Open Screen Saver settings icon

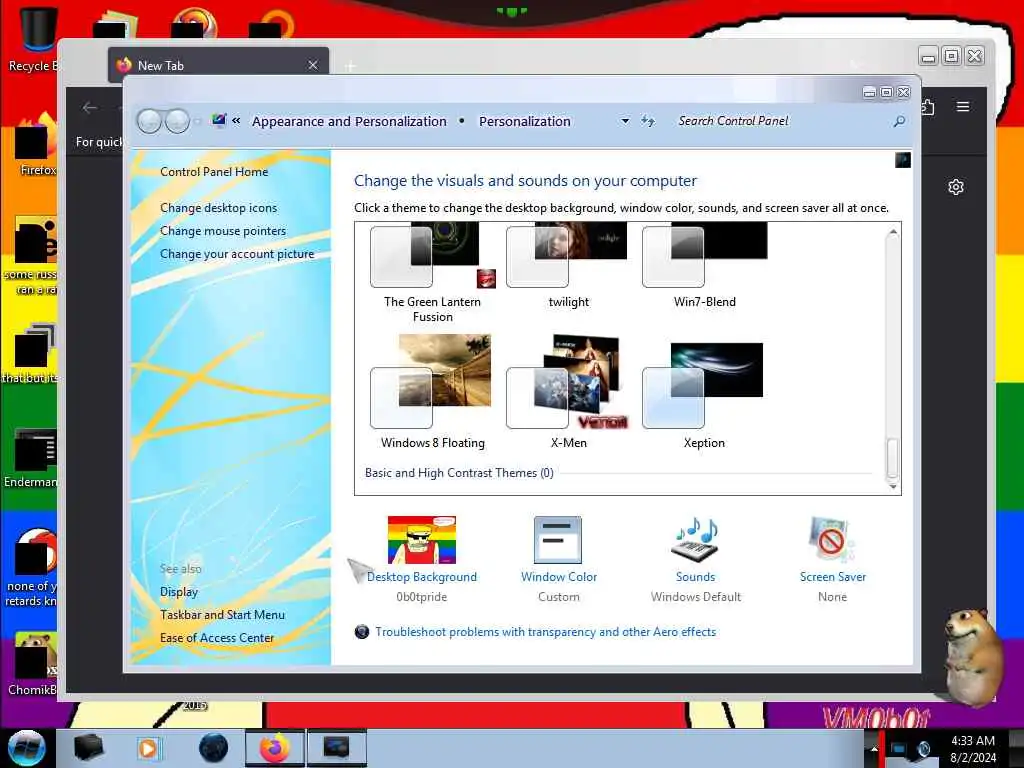coord(832,540)
